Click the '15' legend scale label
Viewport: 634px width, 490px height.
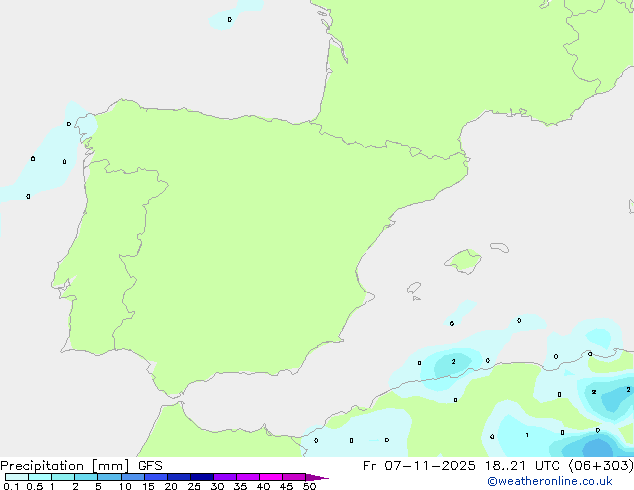click(148, 486)
